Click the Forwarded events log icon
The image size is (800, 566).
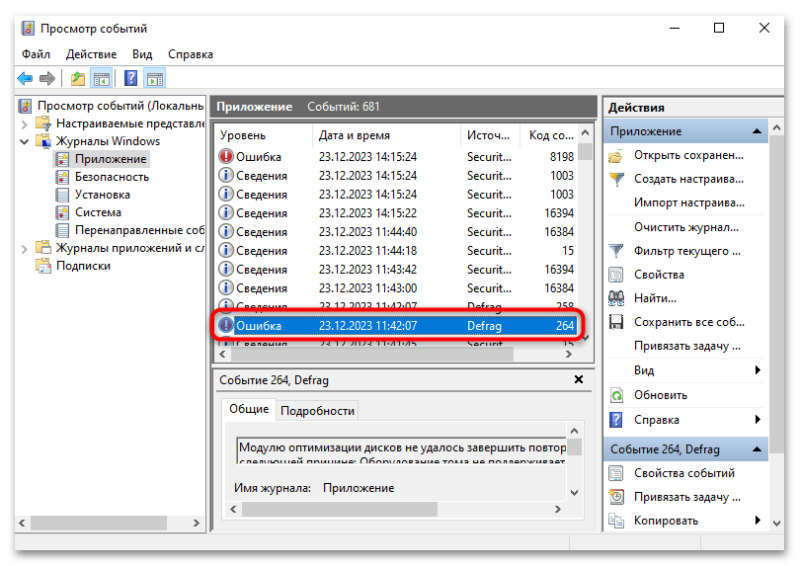pos(62,230)
